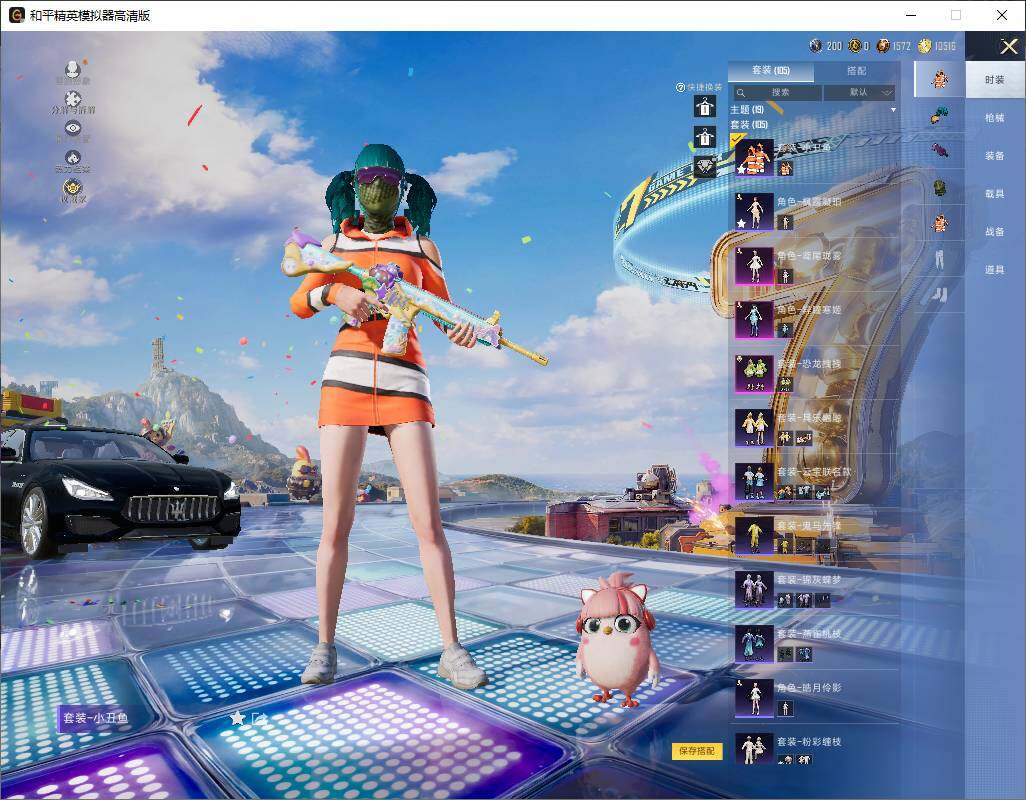
Task: Click the first piece icon under 云宝联名款
Action: point(785,493)
